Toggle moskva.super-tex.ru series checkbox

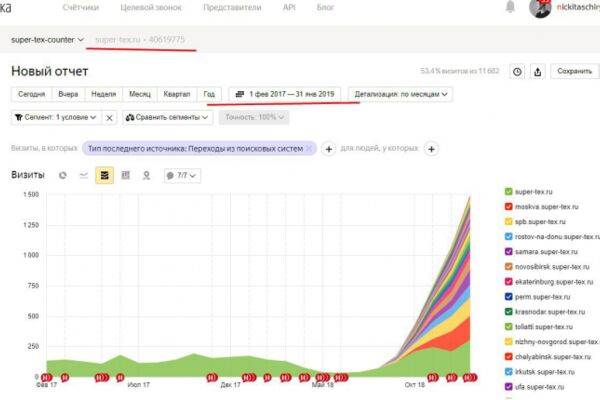coord(508,207)
